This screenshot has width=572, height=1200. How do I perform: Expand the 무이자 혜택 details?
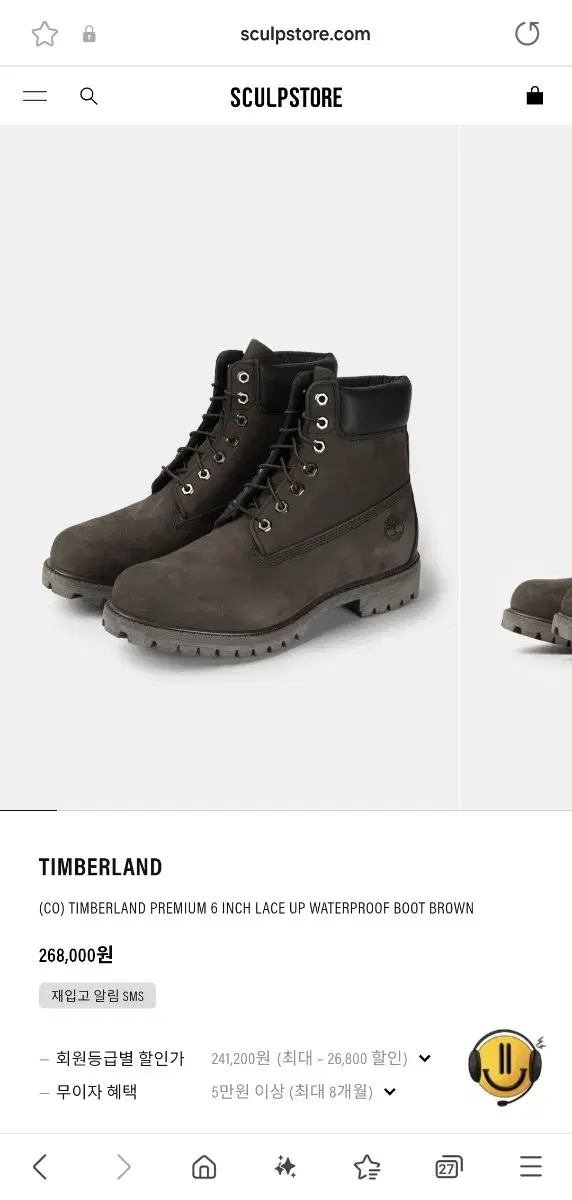coord(390,1092)
